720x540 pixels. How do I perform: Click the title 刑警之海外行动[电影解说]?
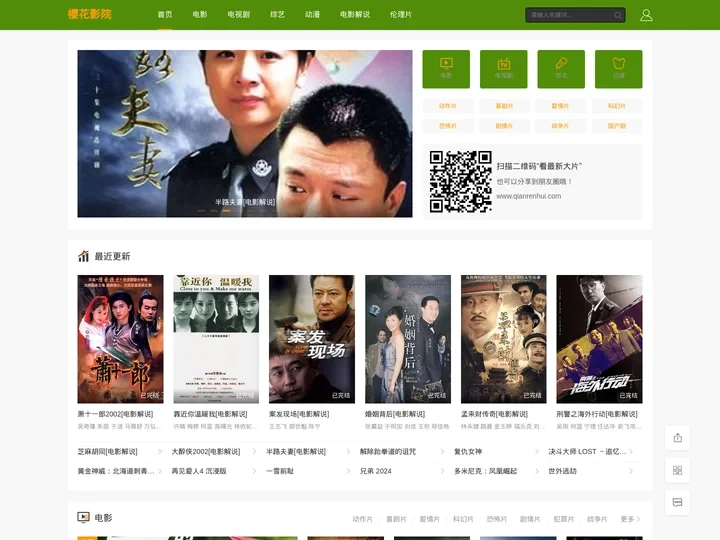[x=597, y=414]
